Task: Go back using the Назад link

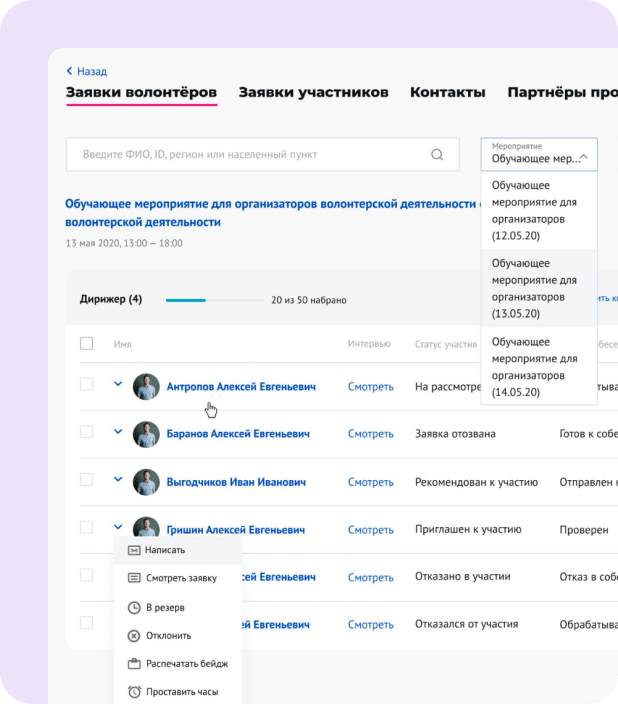Action: coord(86,71)
